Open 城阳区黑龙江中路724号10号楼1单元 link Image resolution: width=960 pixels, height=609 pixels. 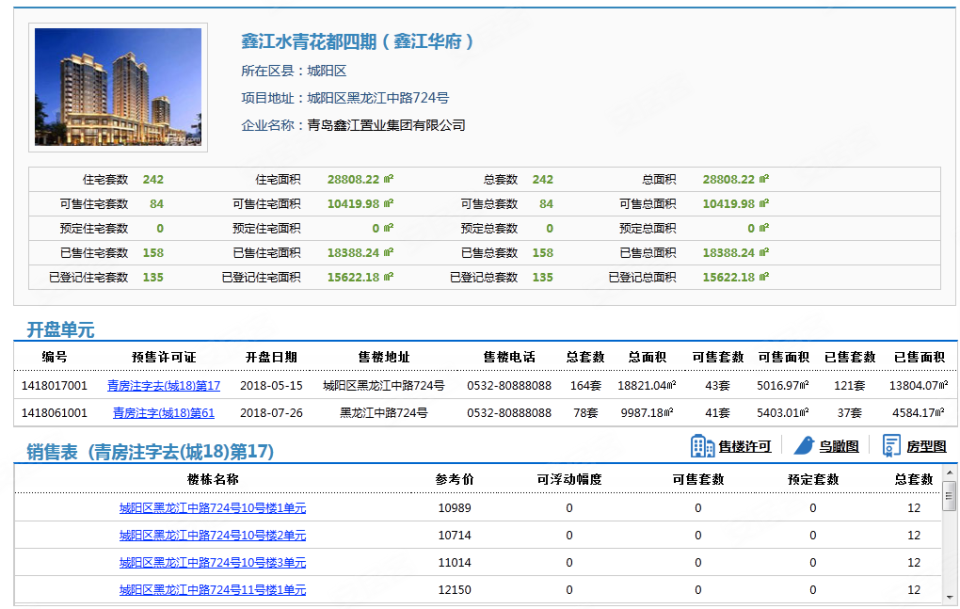(212, 508)
